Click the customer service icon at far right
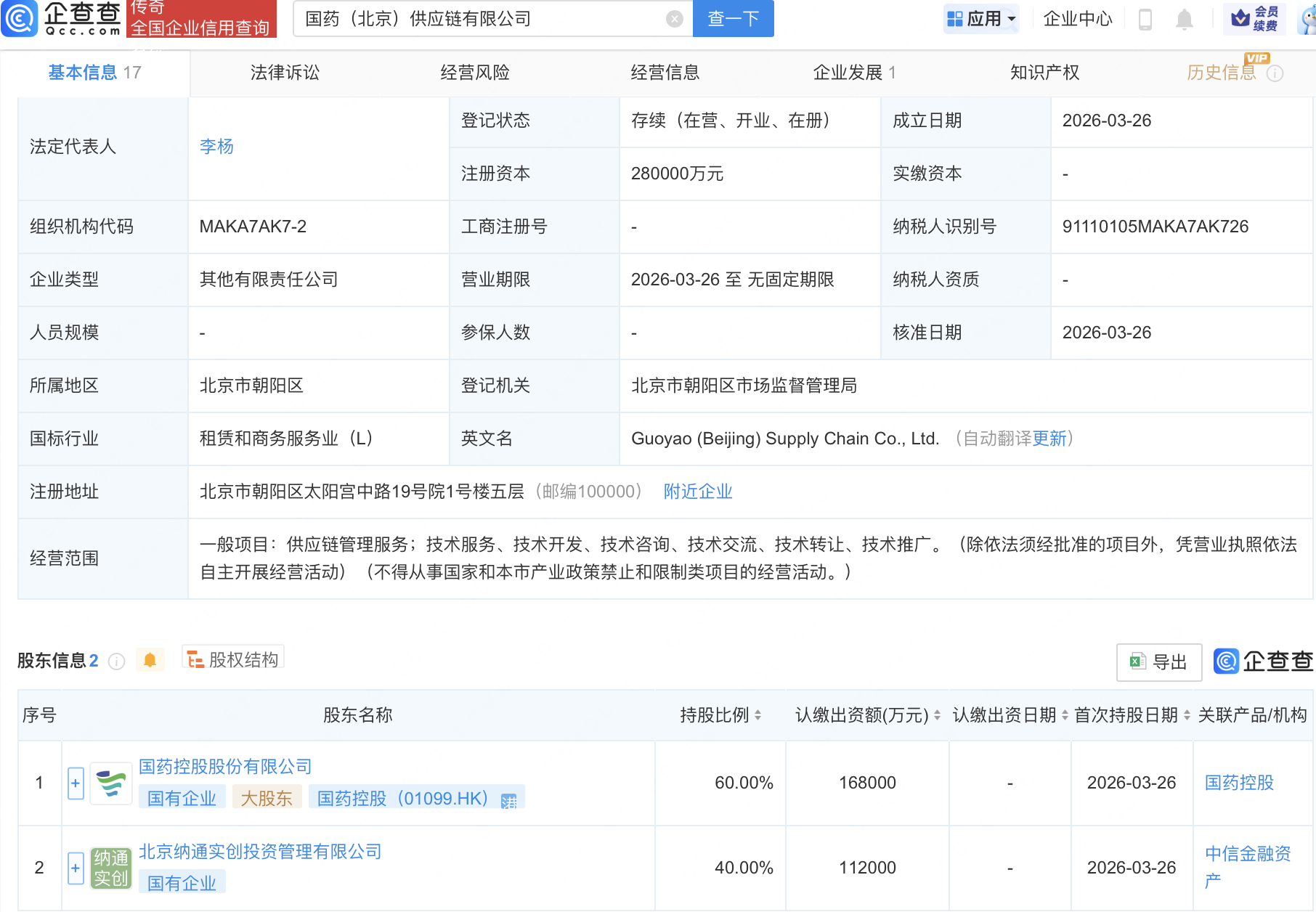Screen dimensions: 1316x912 tap(1304, 20)
